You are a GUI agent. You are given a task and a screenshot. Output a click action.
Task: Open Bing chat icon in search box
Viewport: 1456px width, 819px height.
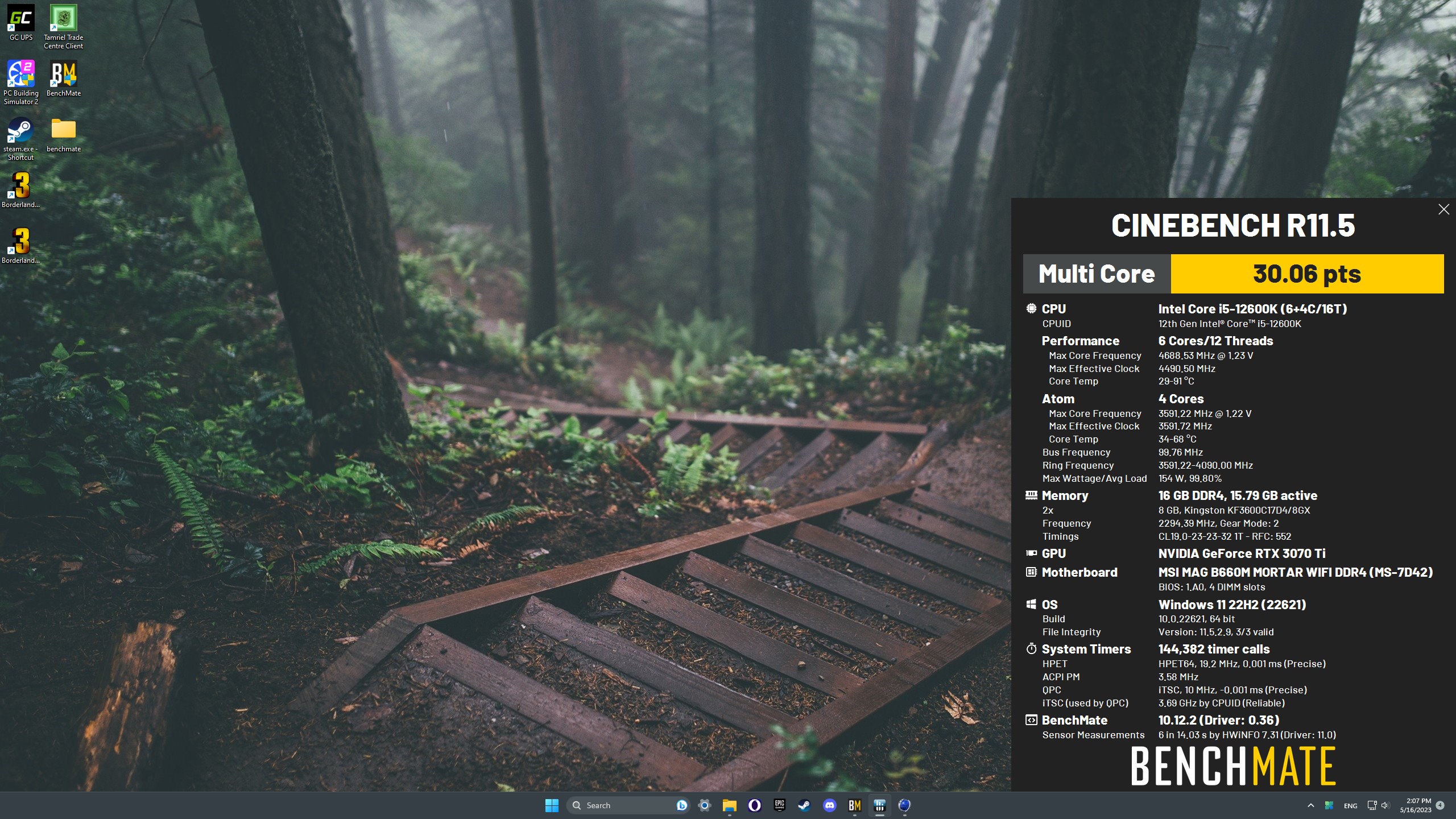tap(681, 805)
